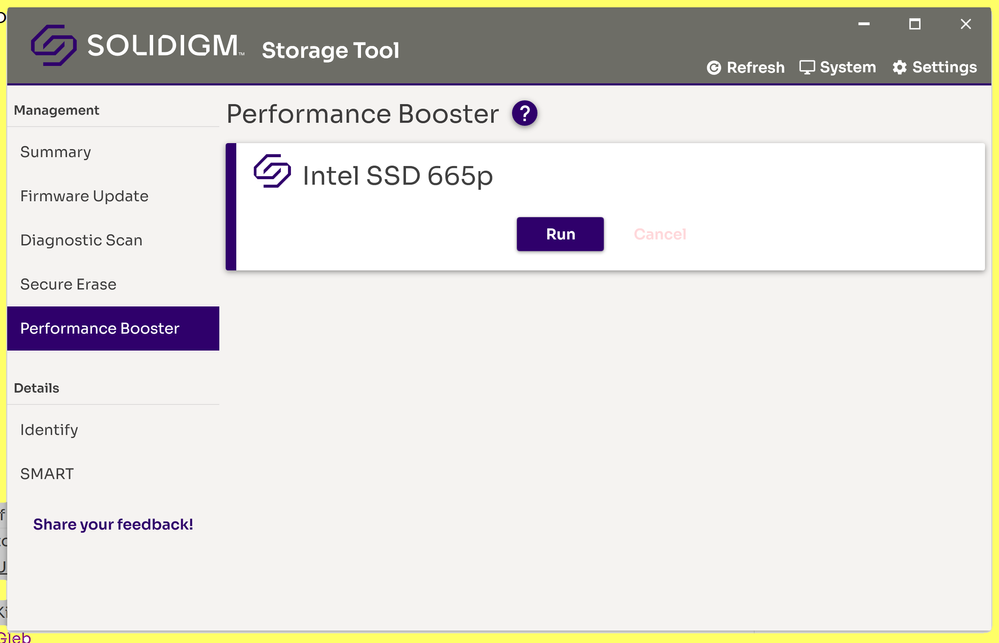Click the greyed-out Cancel button
999x643 pixels.
[660, 234]
